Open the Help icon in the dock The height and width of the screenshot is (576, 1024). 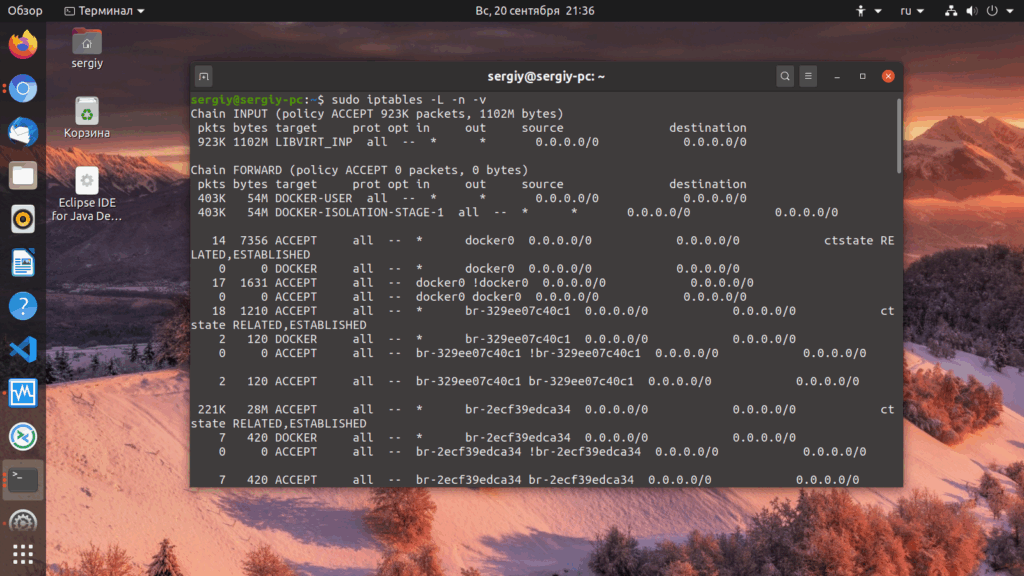pyautogui.click(x=23, y=306)
